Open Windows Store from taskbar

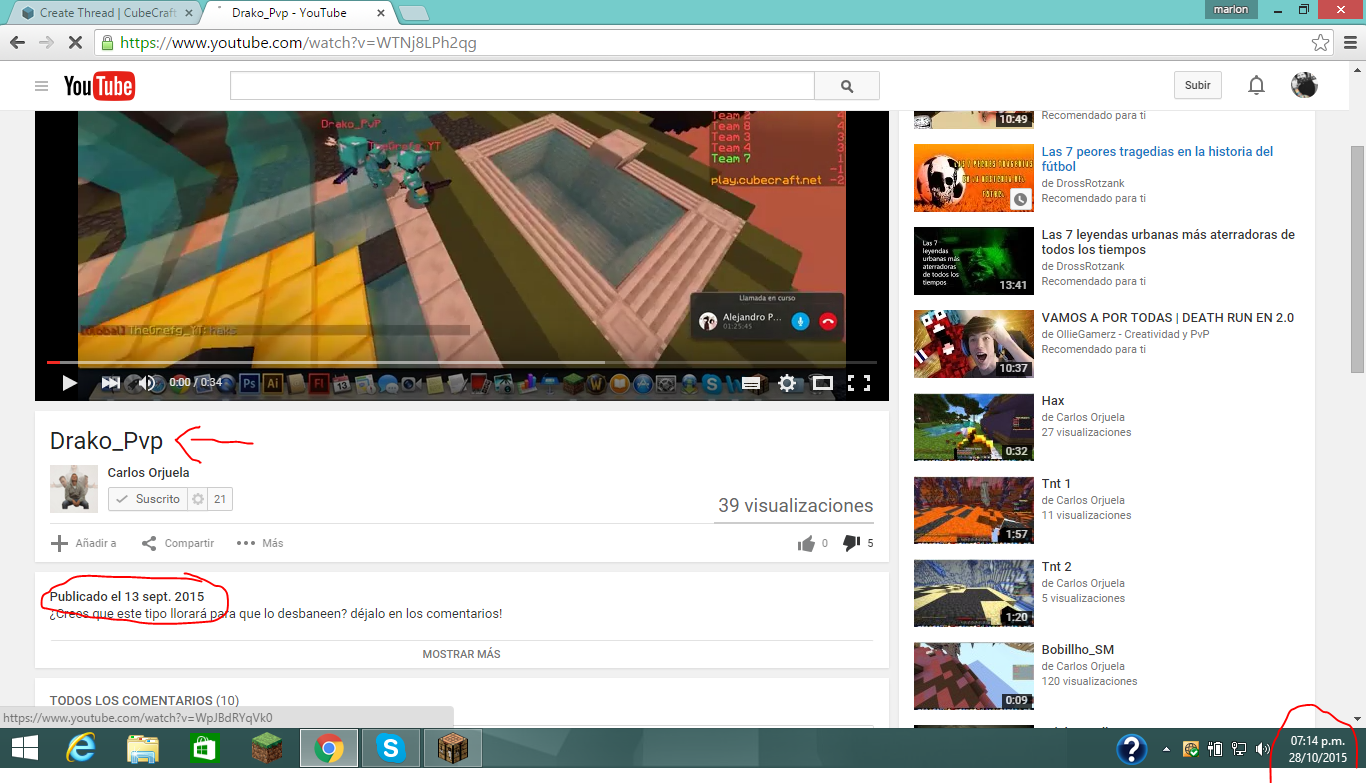[x=204, y=748]
